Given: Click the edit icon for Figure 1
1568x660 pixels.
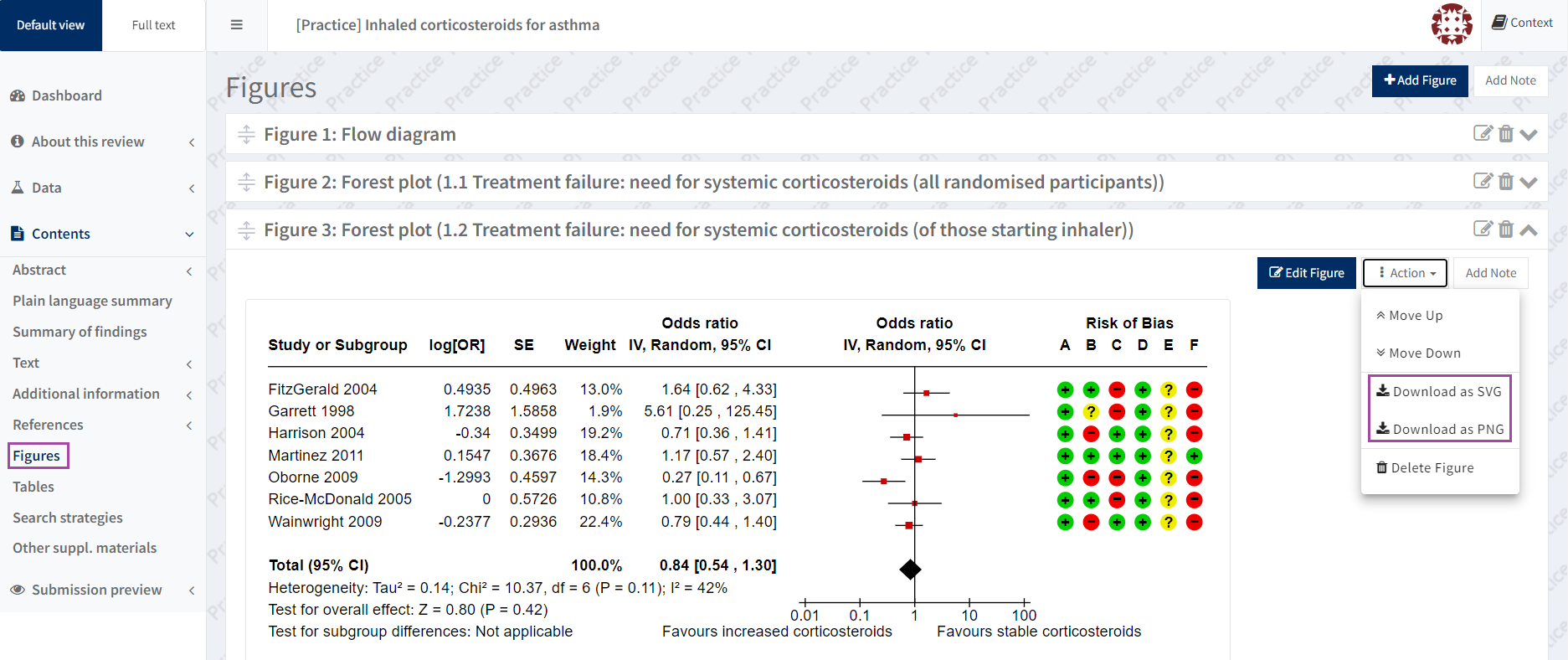Looking at the screenshot, I should (1483, 134).
